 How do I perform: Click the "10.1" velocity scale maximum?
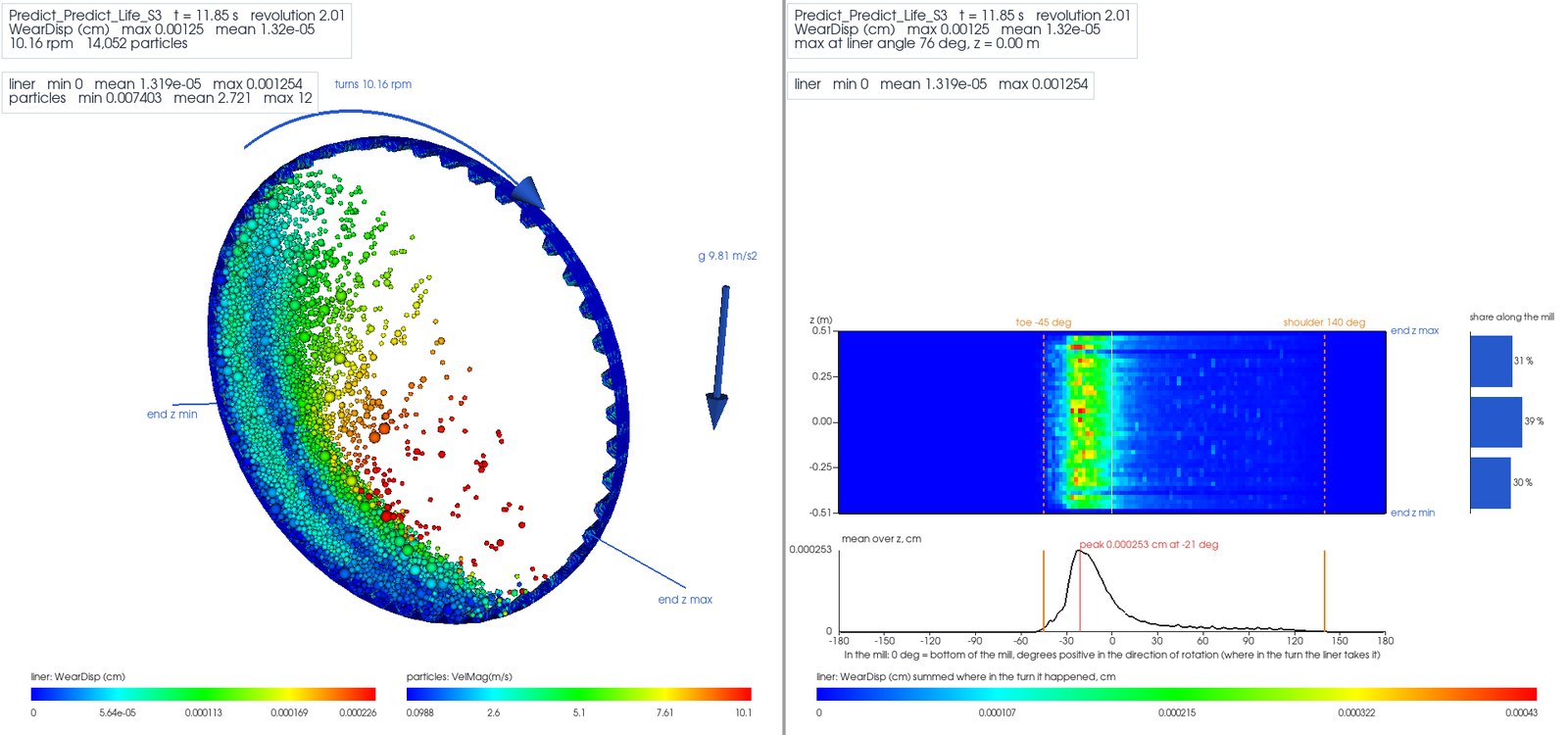pos(744,712)
